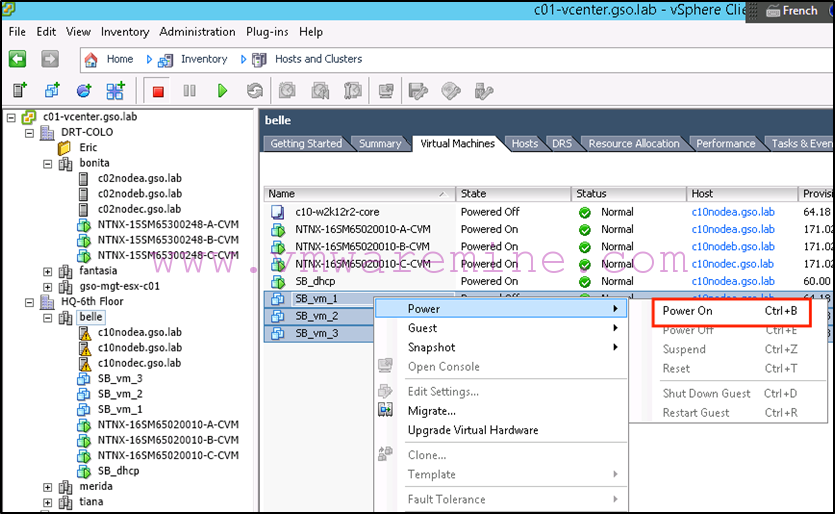Click the green Power On play icon

pos(223,91)
